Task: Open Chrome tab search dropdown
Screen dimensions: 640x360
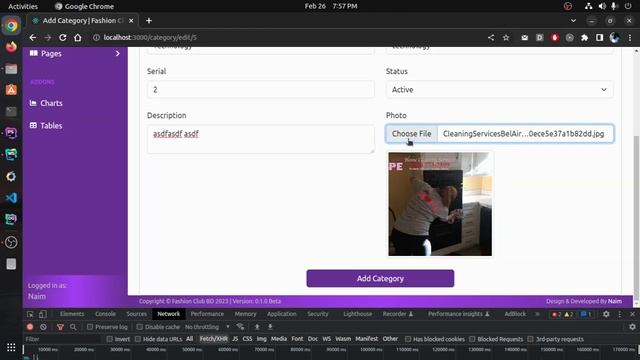Action: (x=573, y=20)
